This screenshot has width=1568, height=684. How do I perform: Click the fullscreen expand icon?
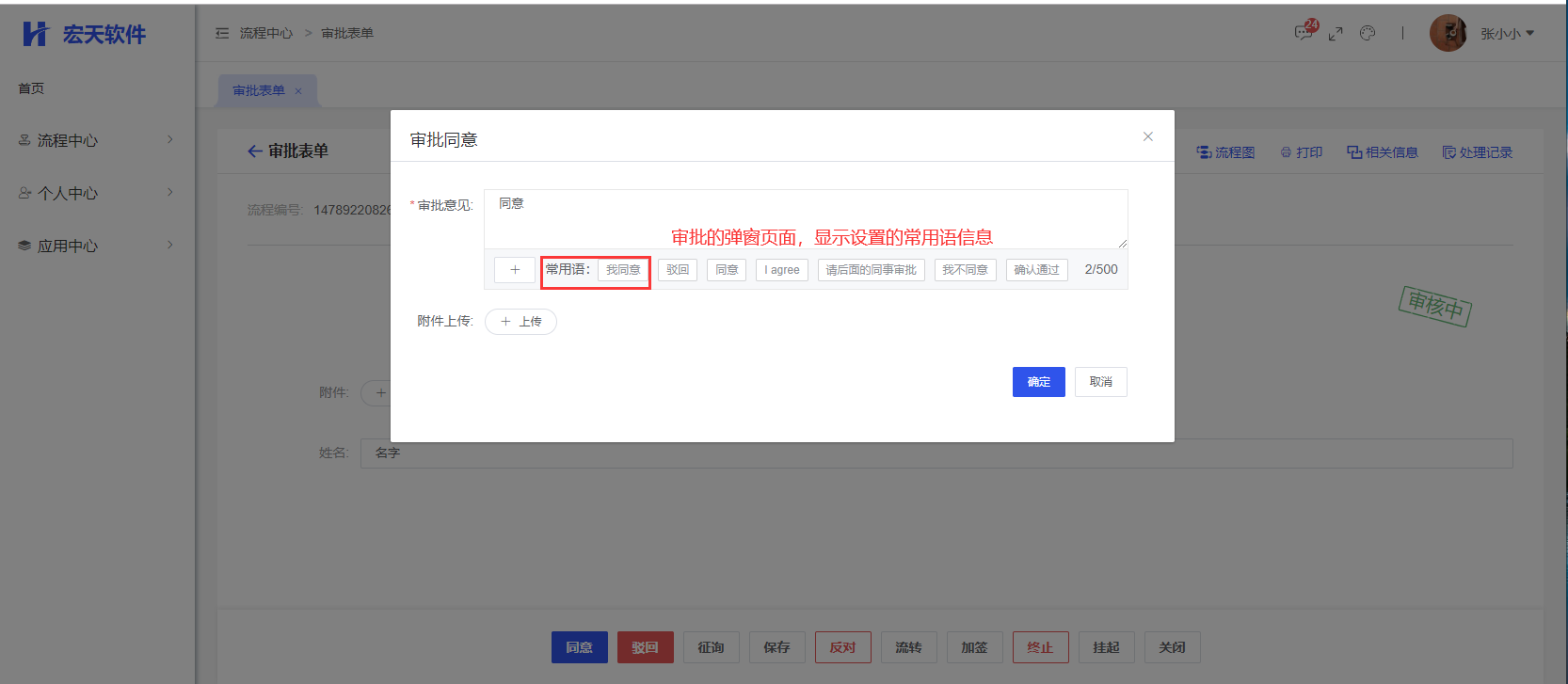1336,34
